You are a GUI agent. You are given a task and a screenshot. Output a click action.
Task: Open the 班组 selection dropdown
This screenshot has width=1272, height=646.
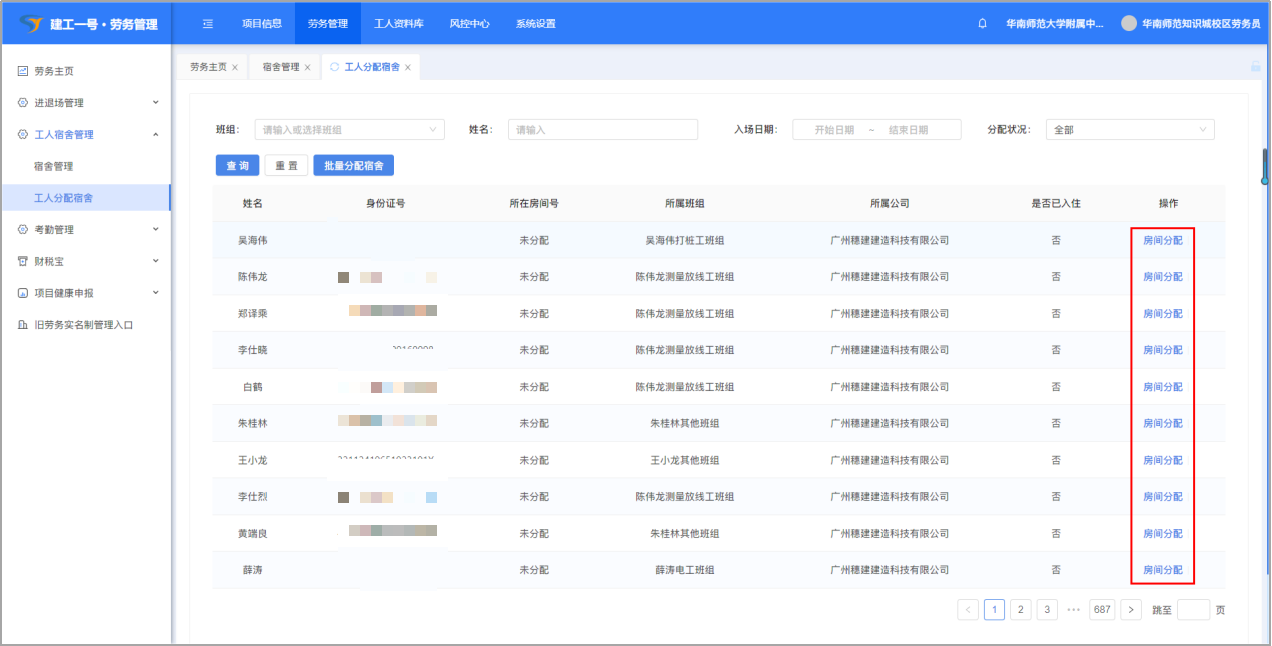point(349,130)
